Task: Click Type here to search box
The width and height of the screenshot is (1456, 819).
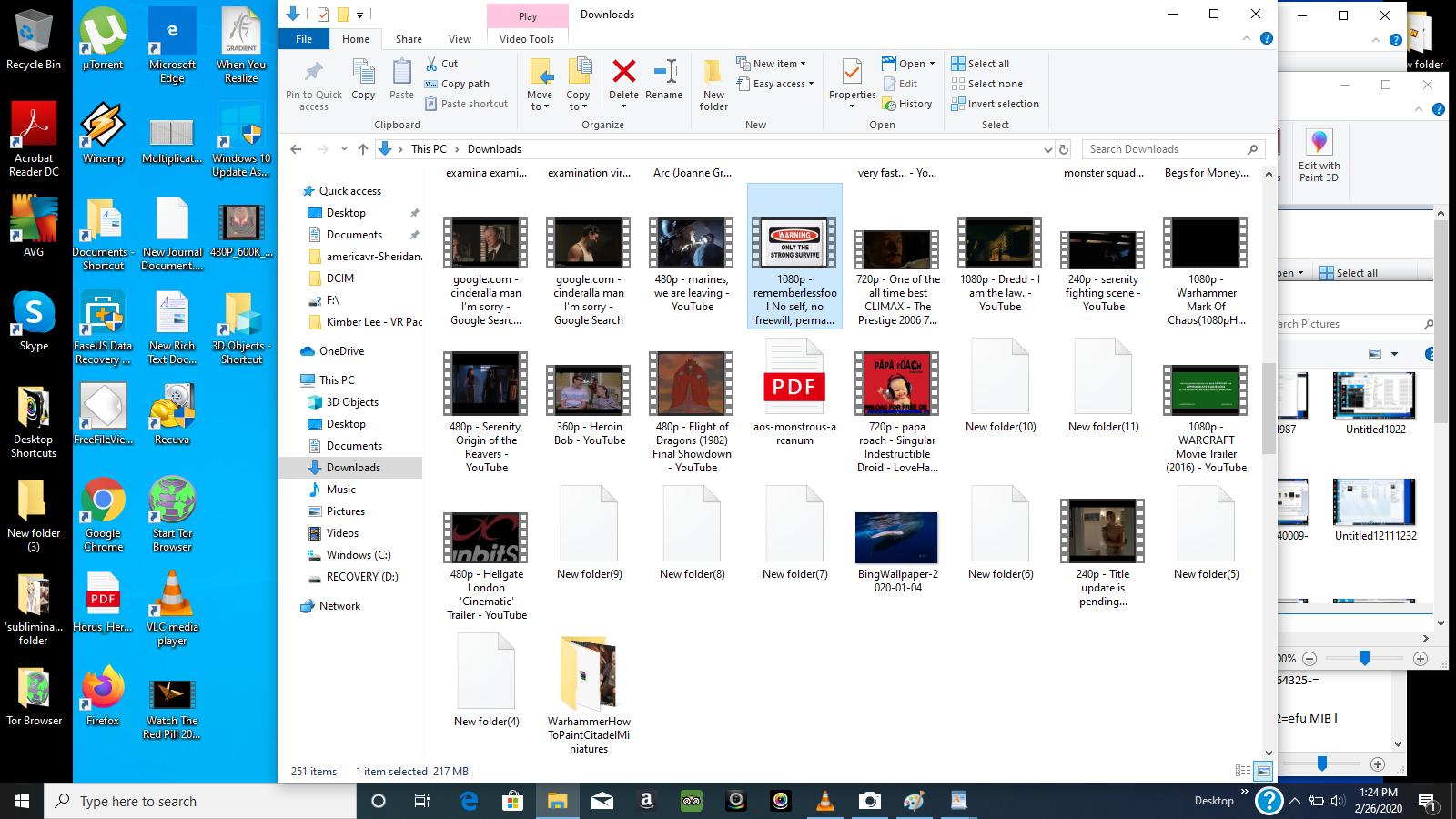Action: [x=200, y=801]
